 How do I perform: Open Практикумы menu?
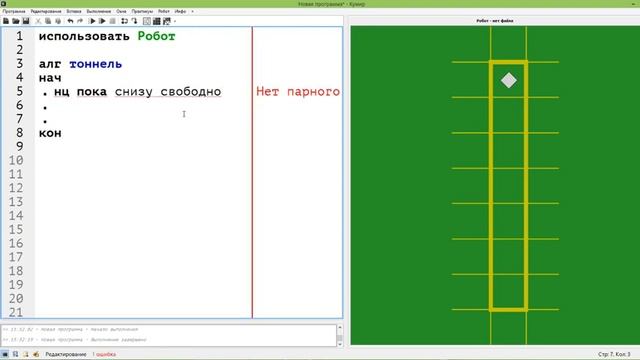(142, 11)
